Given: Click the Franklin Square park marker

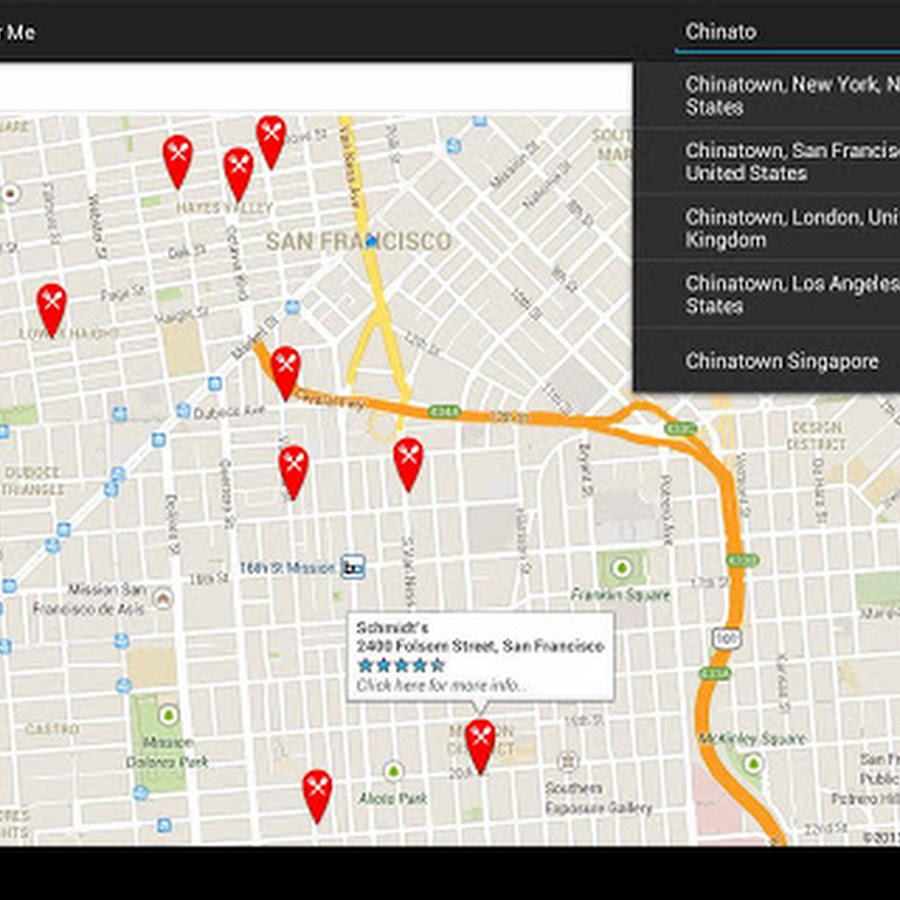Looking at the screenshot, I should (621, 568).
